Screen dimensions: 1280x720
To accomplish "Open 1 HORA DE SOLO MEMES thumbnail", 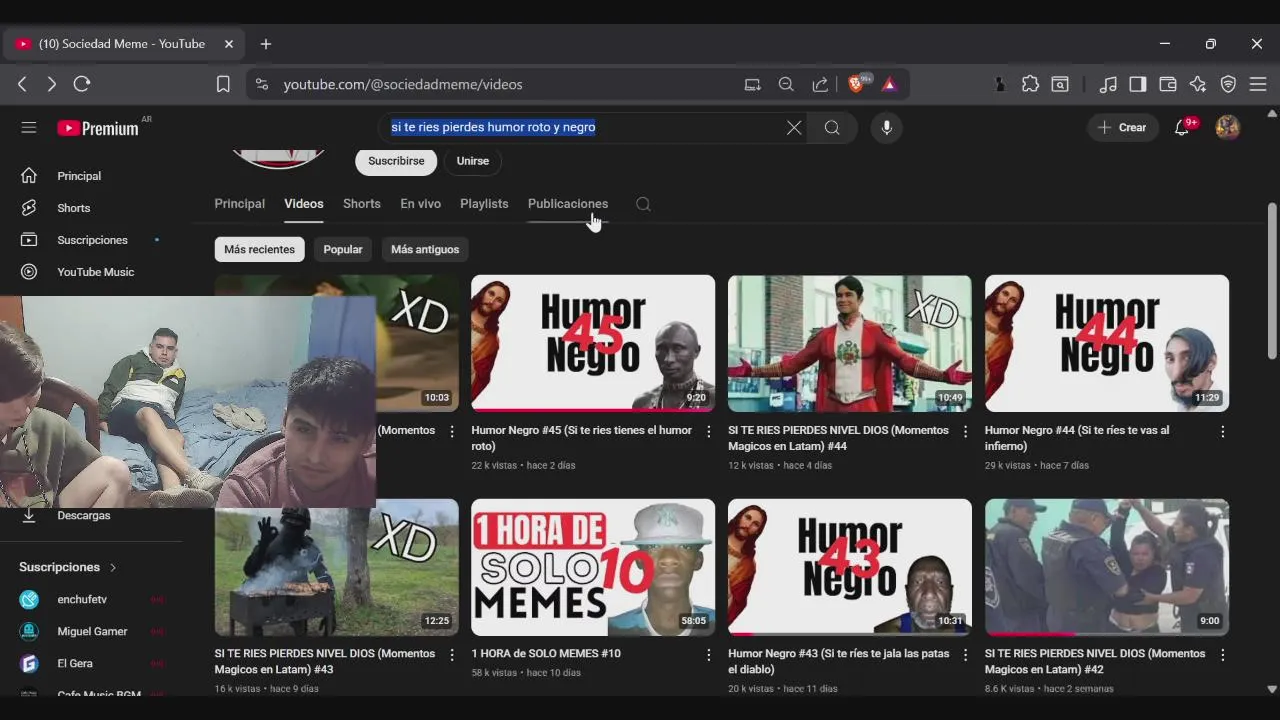I will 593,567.
